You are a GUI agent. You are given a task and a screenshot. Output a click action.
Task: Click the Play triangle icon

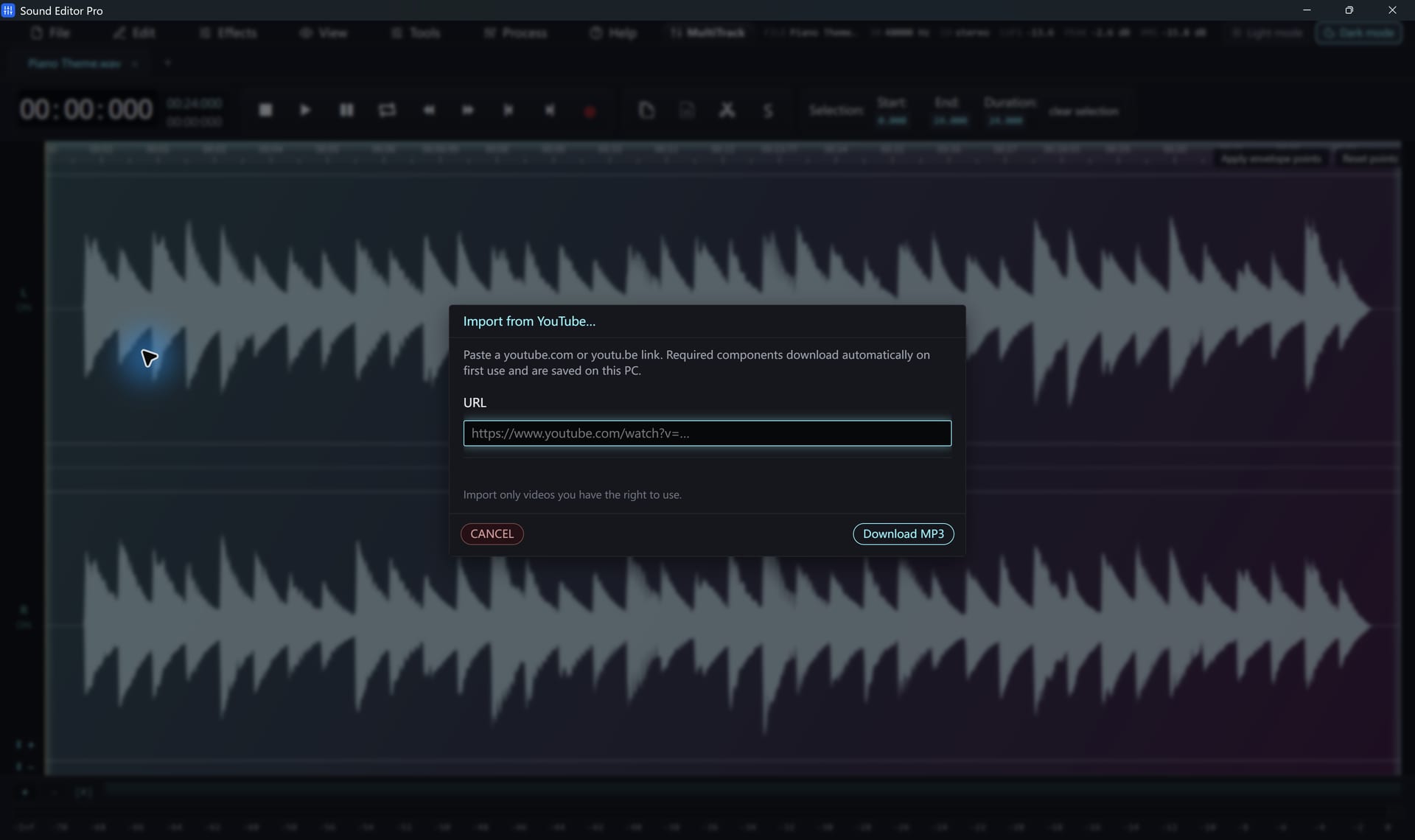tap(305, 110)
